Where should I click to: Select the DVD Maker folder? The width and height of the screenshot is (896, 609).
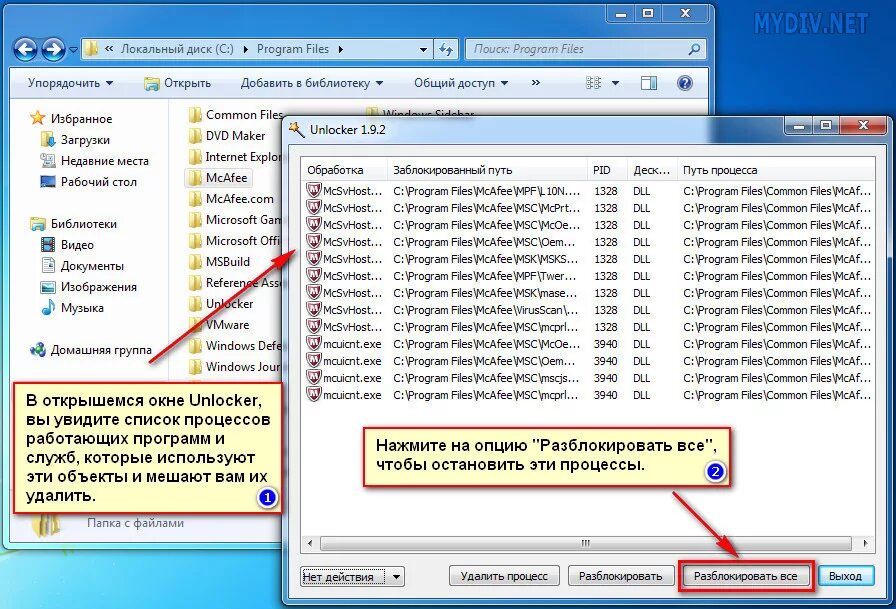coord(227,136)
